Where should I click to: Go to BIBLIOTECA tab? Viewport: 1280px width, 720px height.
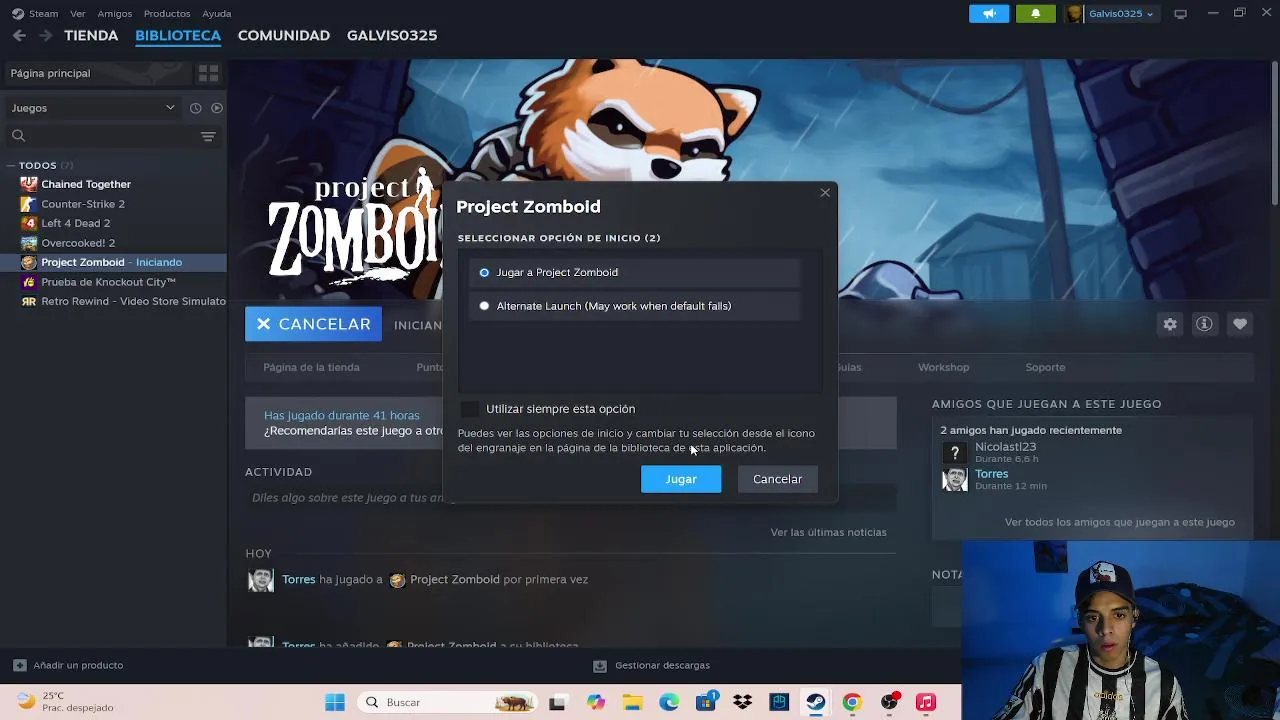coord(178,35)
